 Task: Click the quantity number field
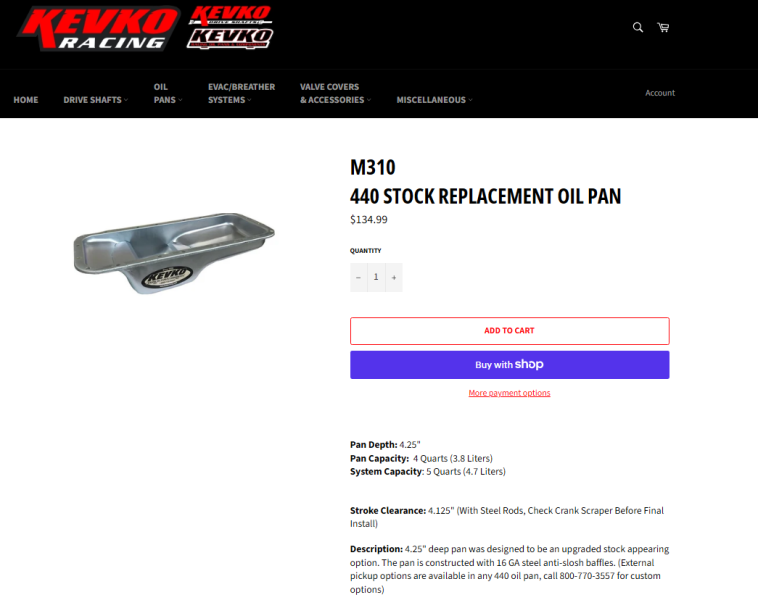pyautogui.click(x=376, y=278)
